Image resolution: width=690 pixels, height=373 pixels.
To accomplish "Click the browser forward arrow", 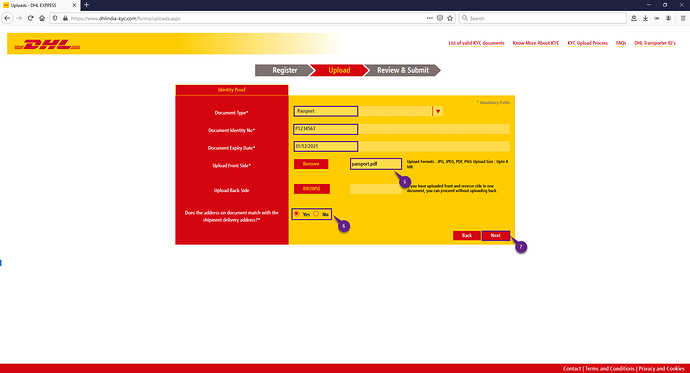I will [x=19, y=18].
